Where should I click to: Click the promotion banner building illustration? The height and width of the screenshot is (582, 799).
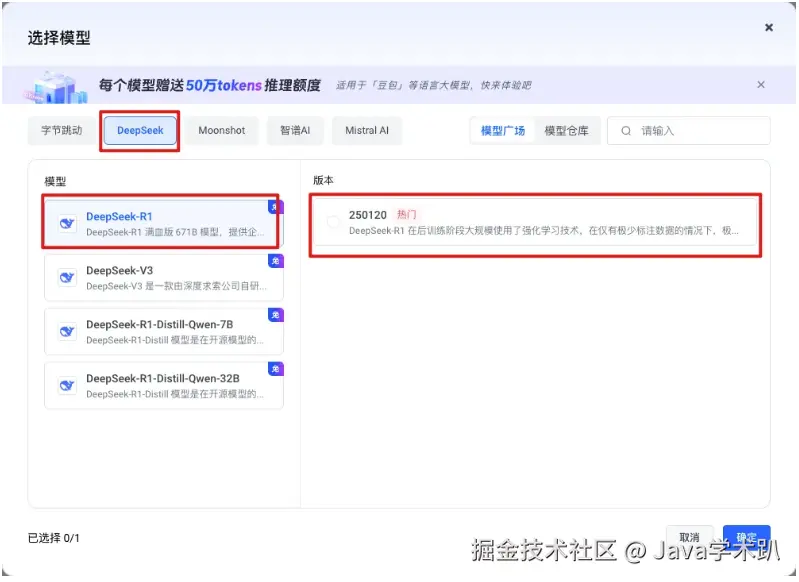(57, 87)
